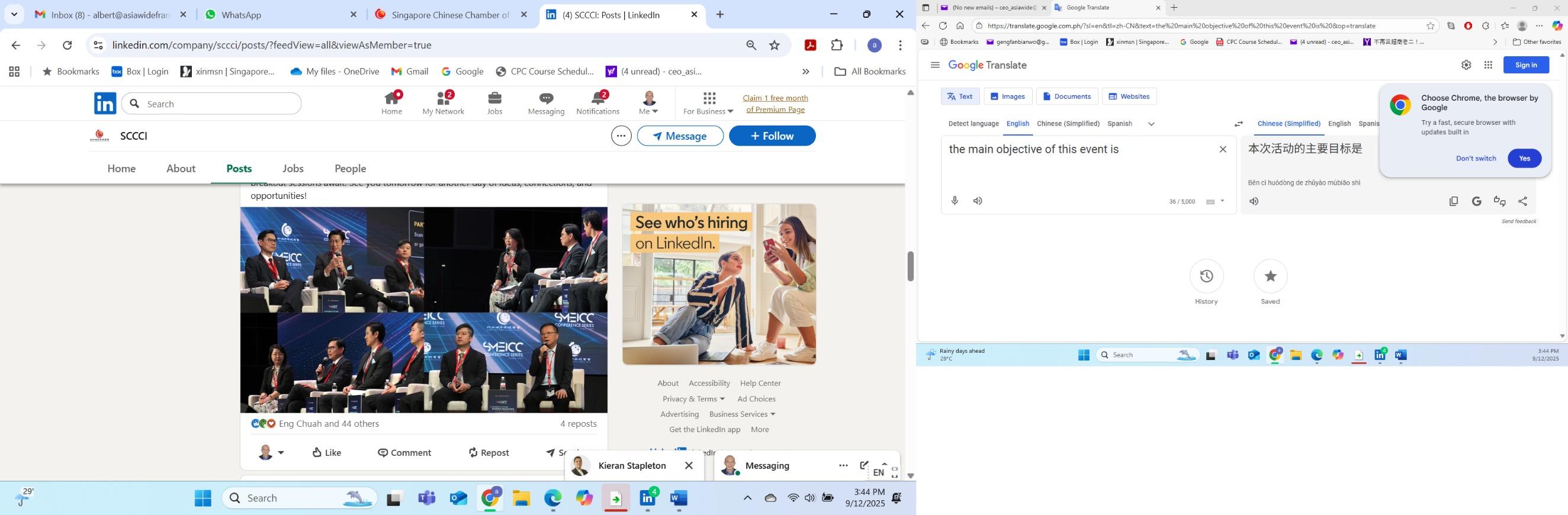
Task: Click Chrome's reload page icon
Action: [68, 45]
